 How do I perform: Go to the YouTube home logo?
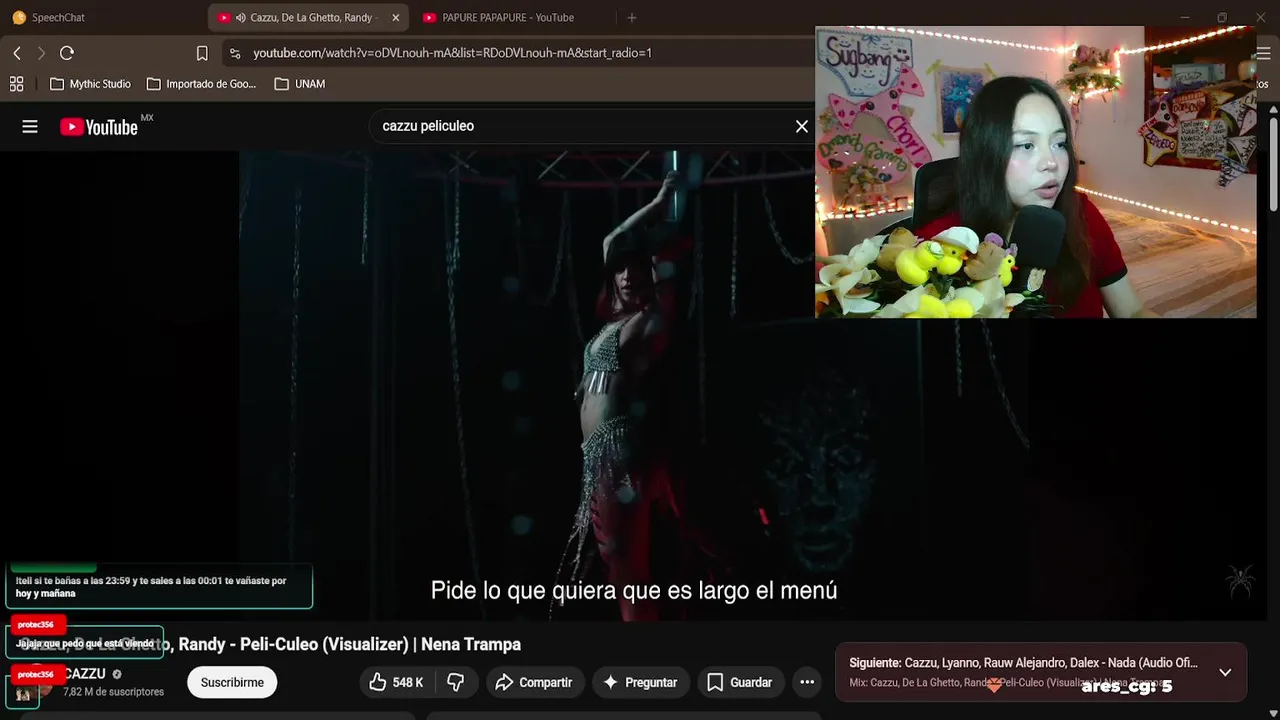(x=99, y=127)
